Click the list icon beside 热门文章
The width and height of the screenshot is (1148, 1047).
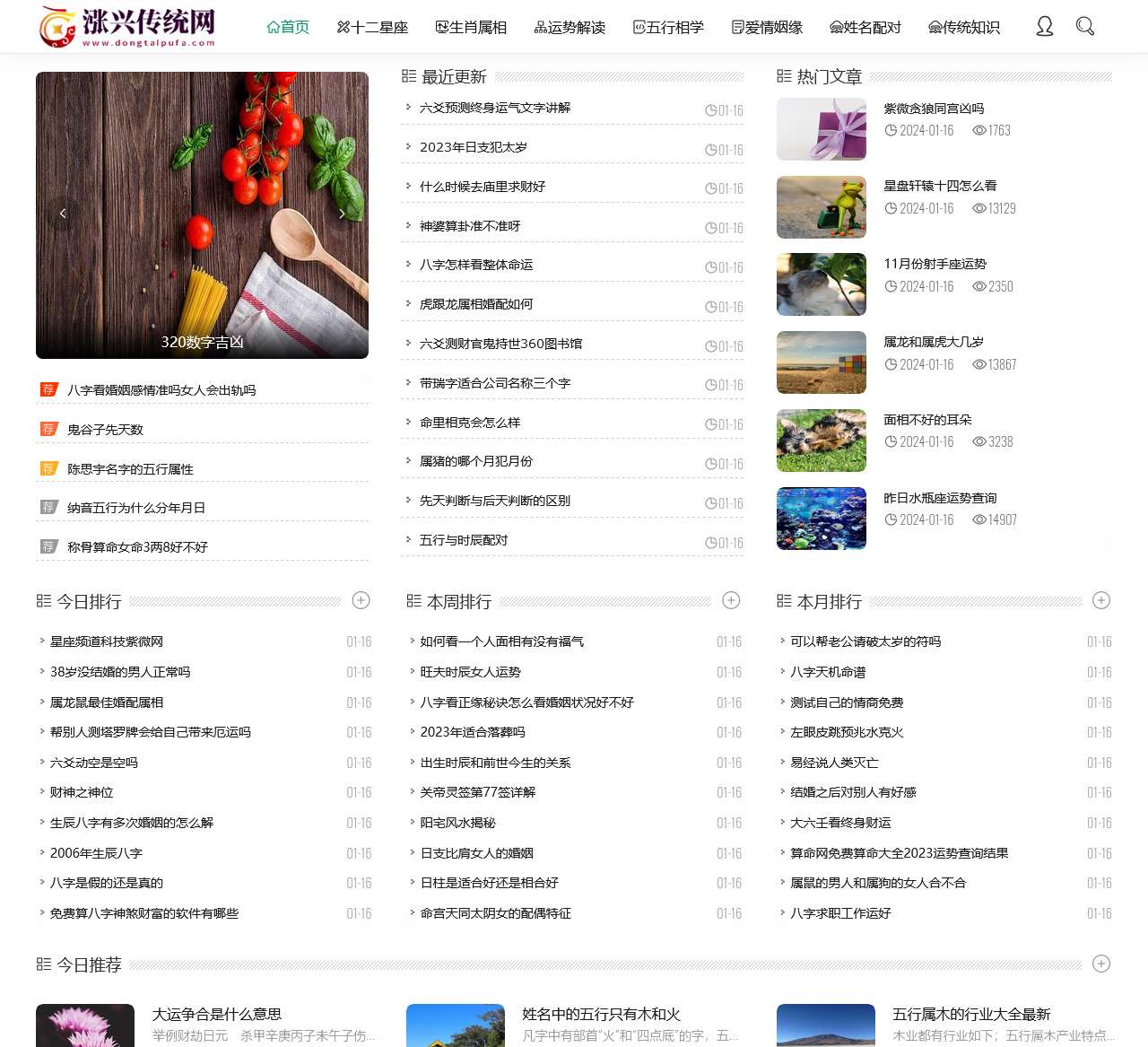[x=782, y=76]
